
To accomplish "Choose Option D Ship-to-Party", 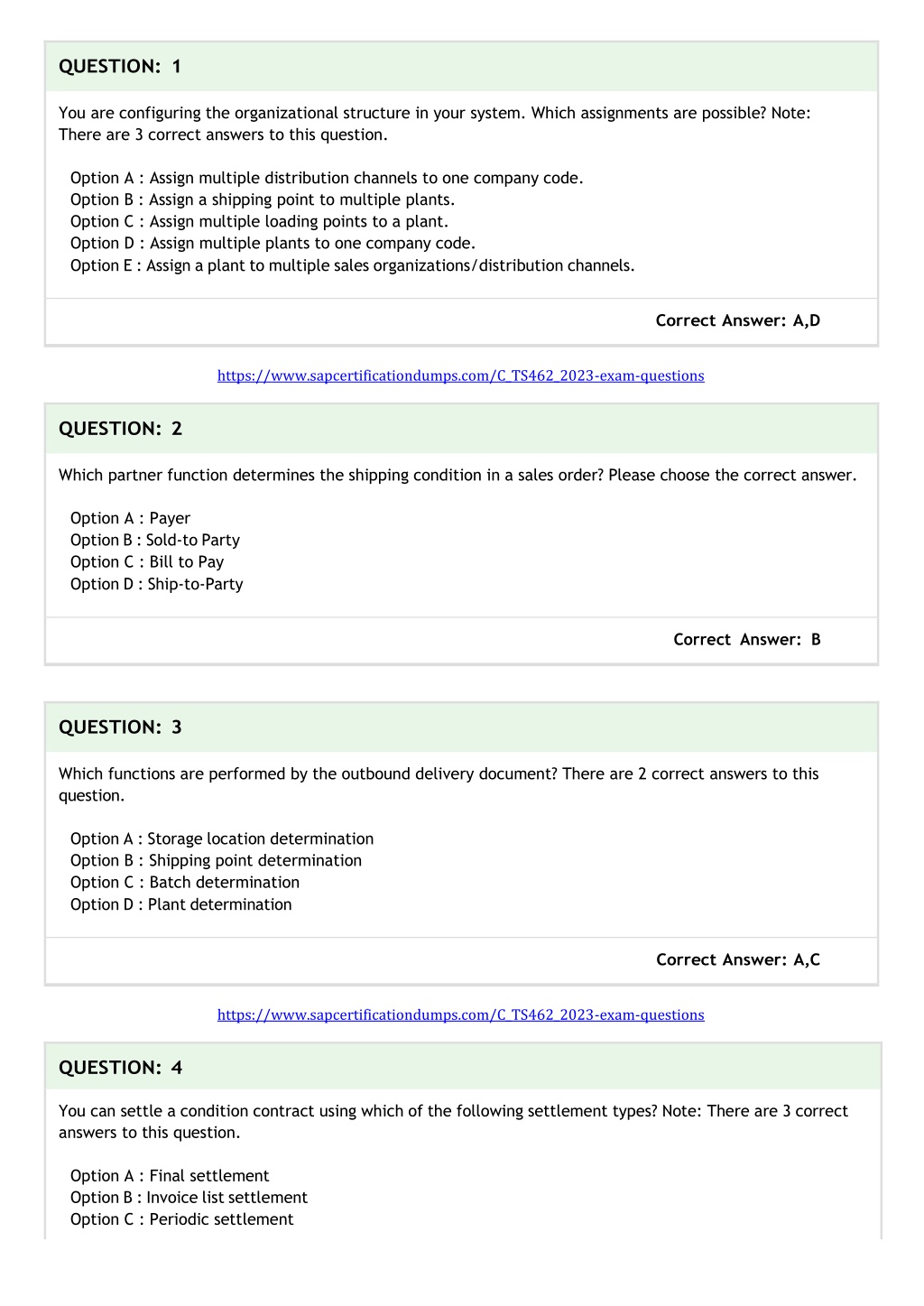I will click(157, 584).
